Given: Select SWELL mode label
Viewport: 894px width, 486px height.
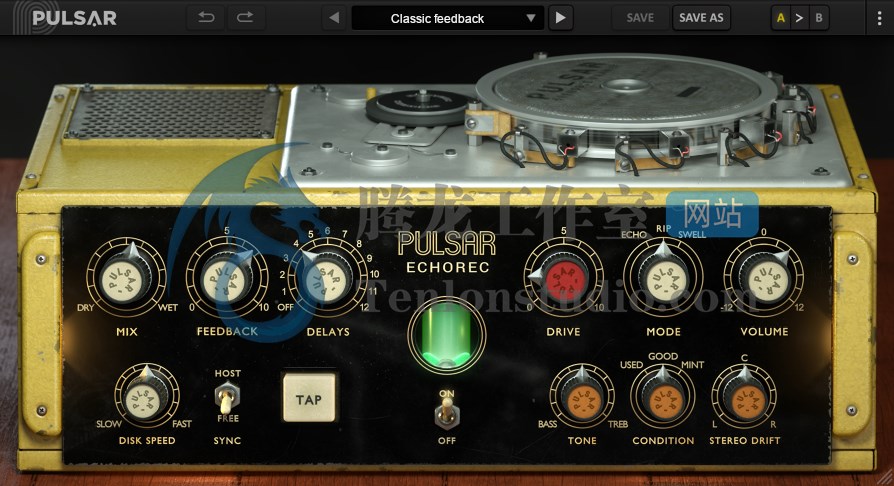Looking at the screenshot, I should coord(692,234).
